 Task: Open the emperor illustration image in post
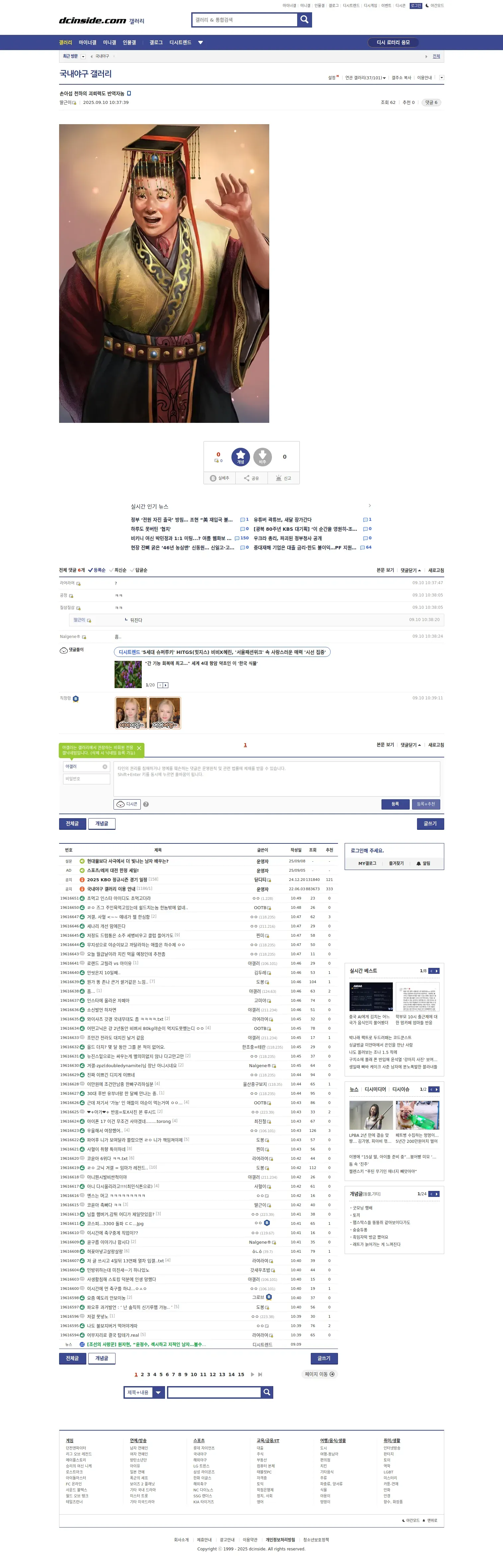point(164,273)
